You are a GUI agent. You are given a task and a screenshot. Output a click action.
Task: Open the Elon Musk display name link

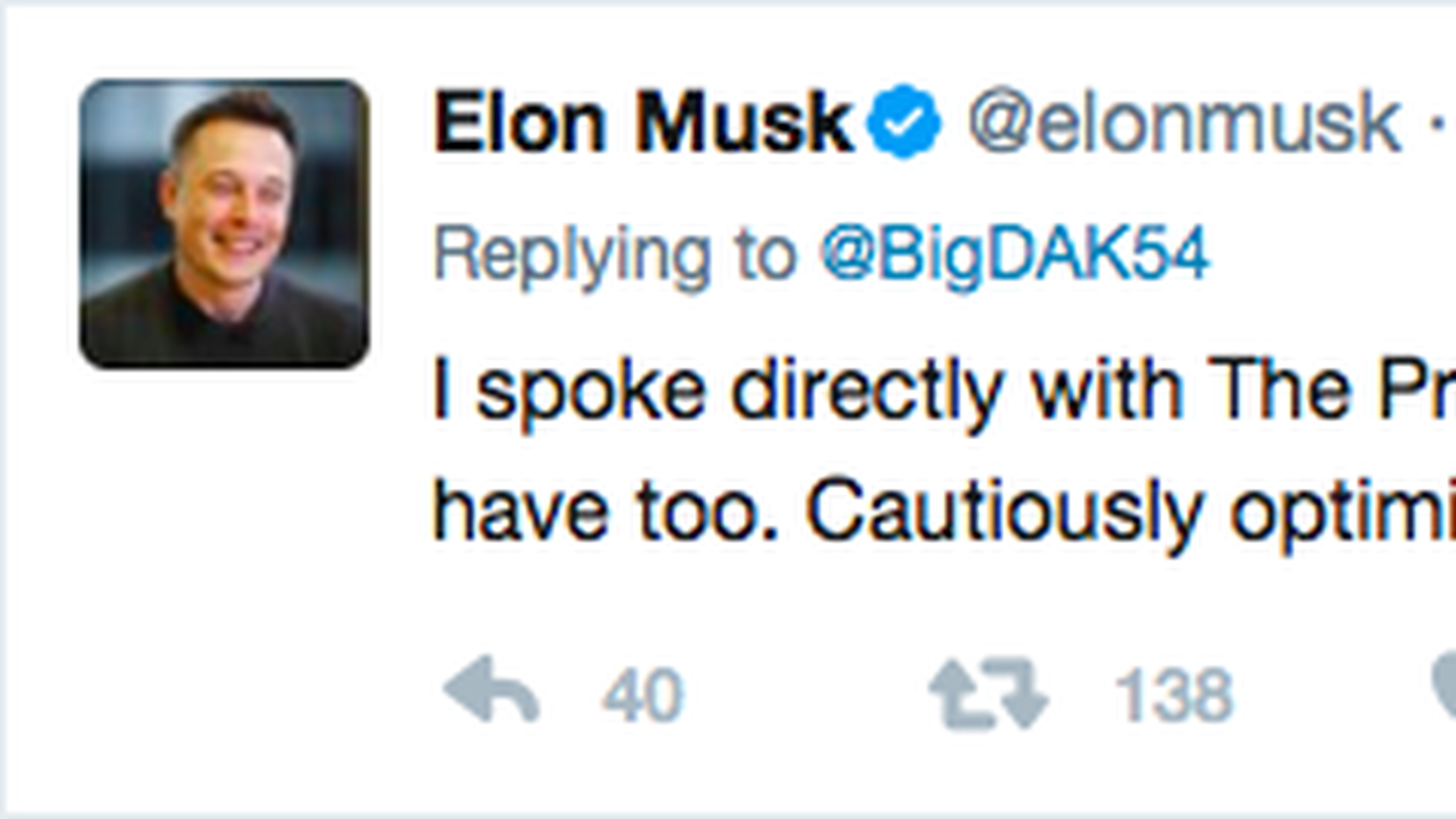pos(643,123)
